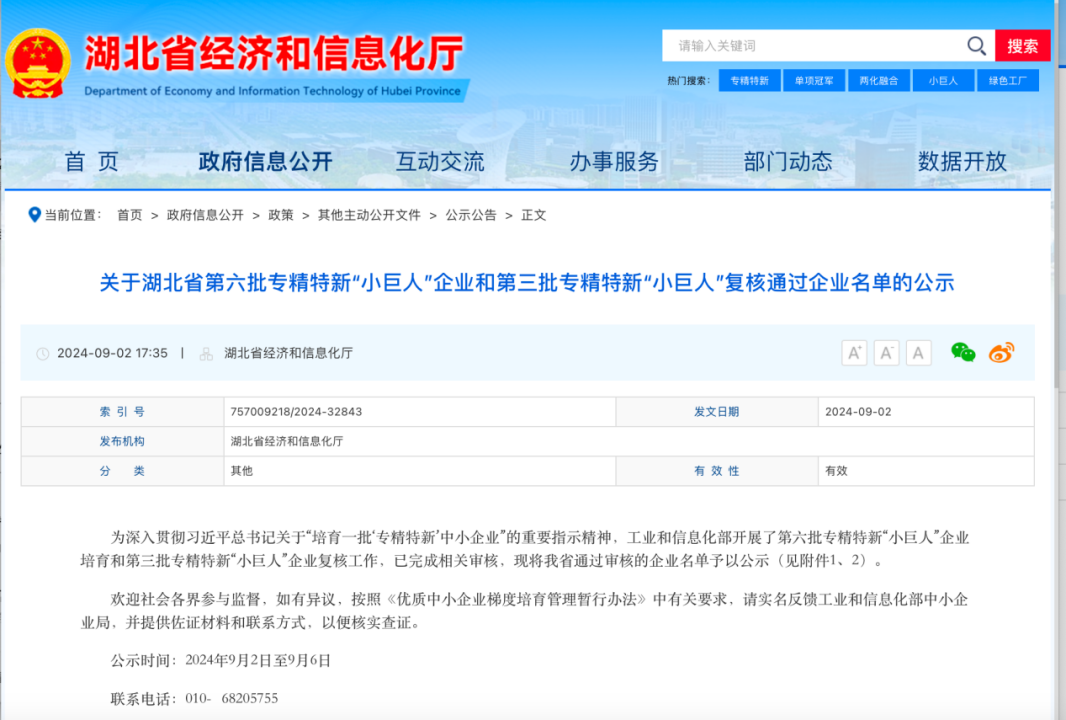This screenshot has width=1066, height=720.
Task: Switch to the 数据开放 section
Action: point(963,160)
